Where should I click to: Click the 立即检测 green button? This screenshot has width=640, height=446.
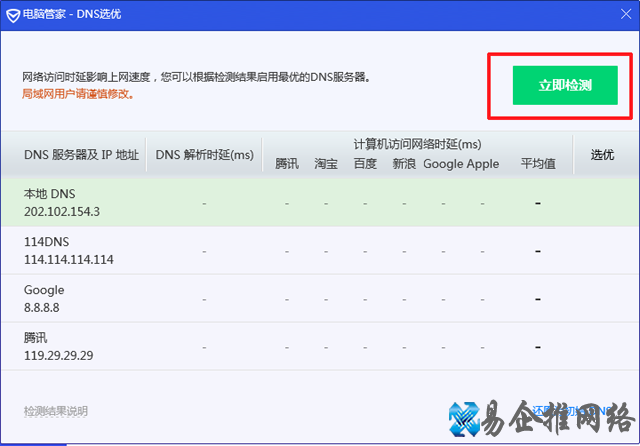tap(565, 85)
